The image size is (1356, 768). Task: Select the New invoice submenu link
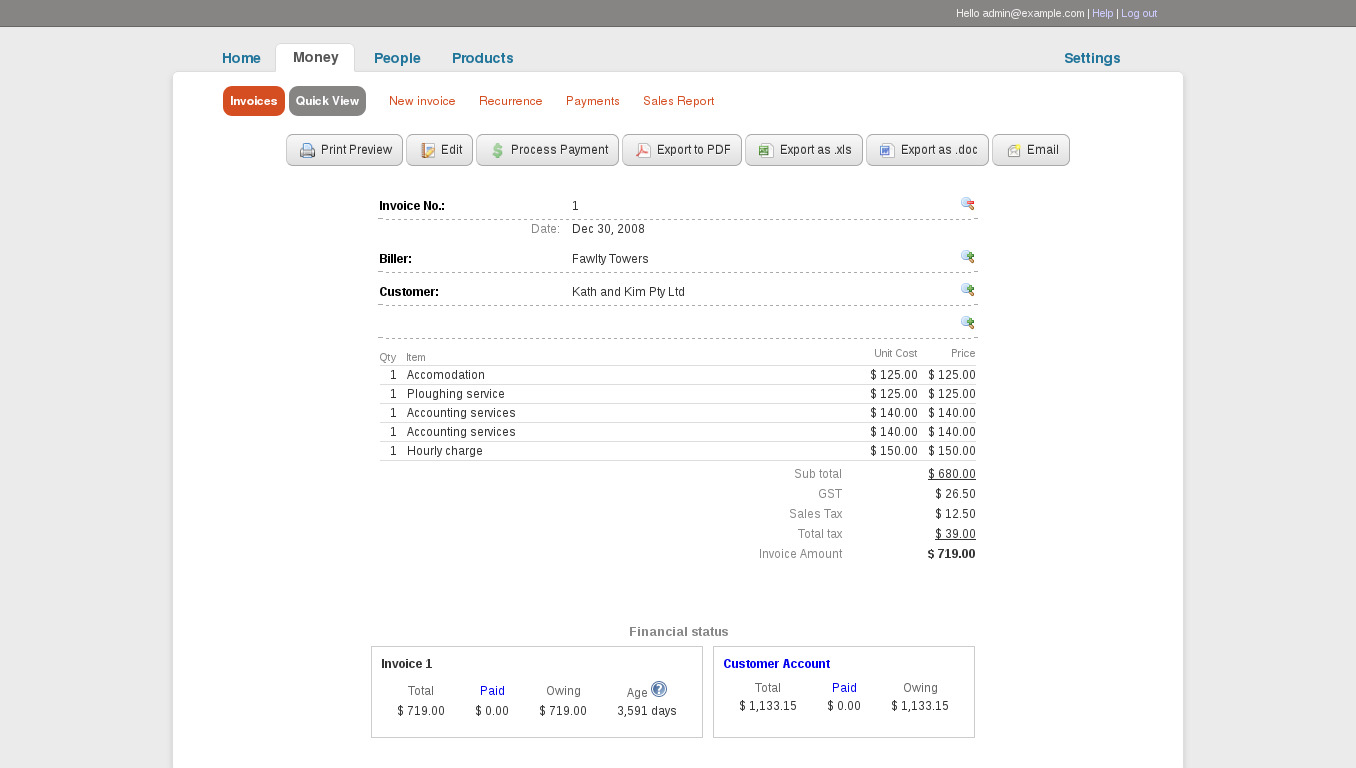click(x=422, y=101)
